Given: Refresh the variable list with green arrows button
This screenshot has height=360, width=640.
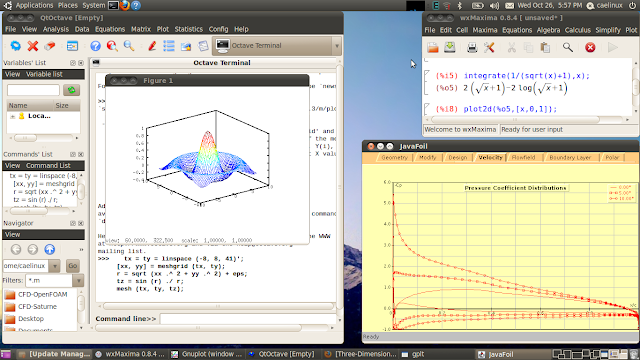Looking at the screenshot, I should (x=71, y=90).
